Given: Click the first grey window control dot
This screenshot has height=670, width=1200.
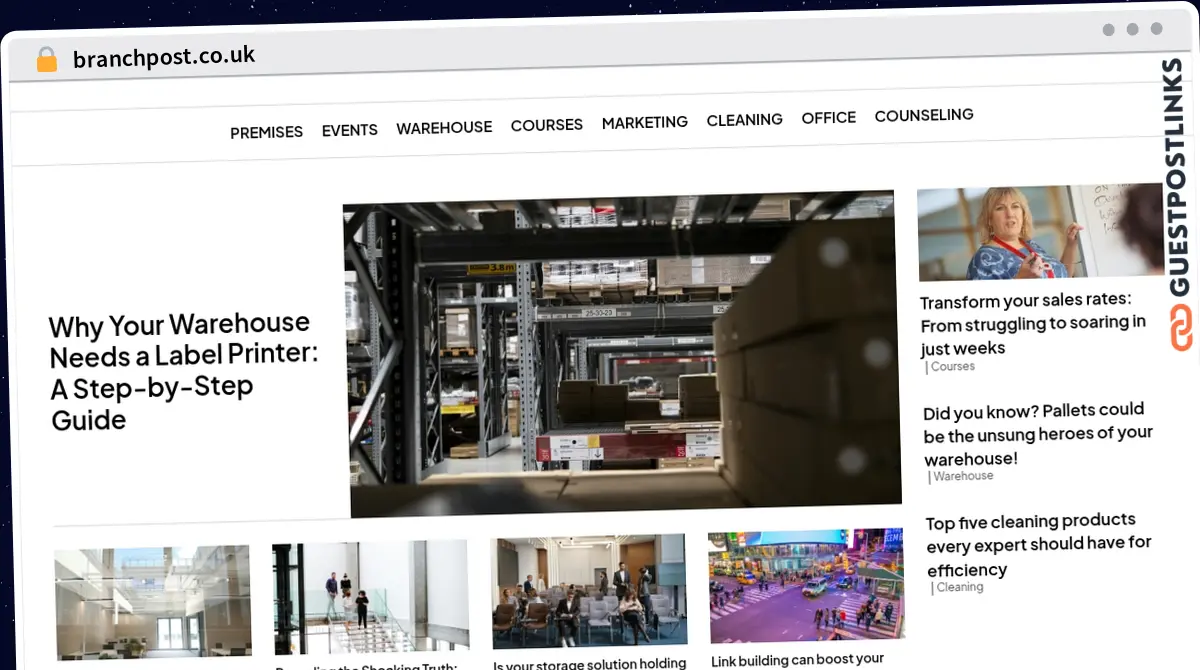Looking at the screenshot, I should 1108,30.
